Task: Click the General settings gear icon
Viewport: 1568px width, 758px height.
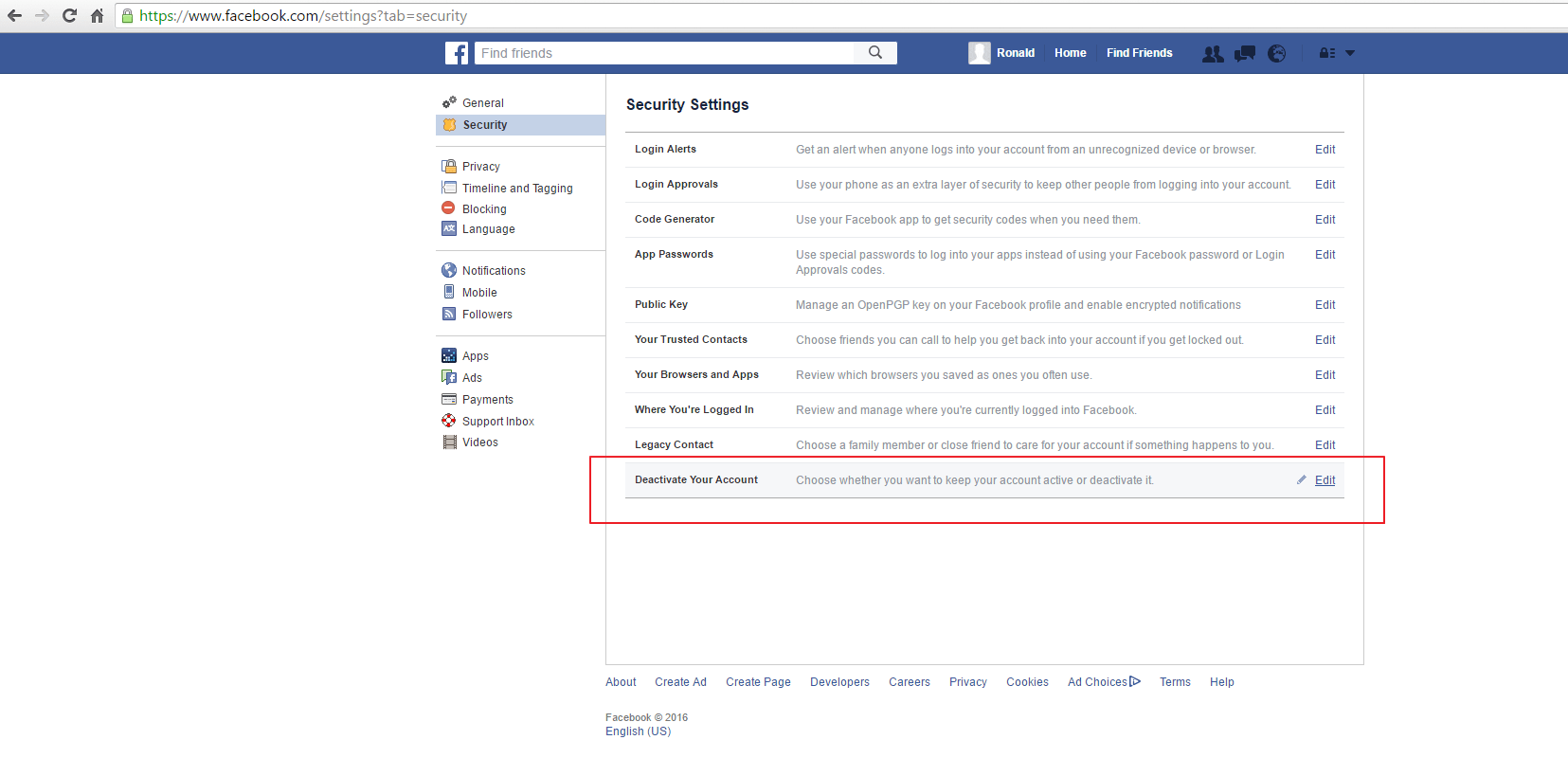Action: [449, 102]
